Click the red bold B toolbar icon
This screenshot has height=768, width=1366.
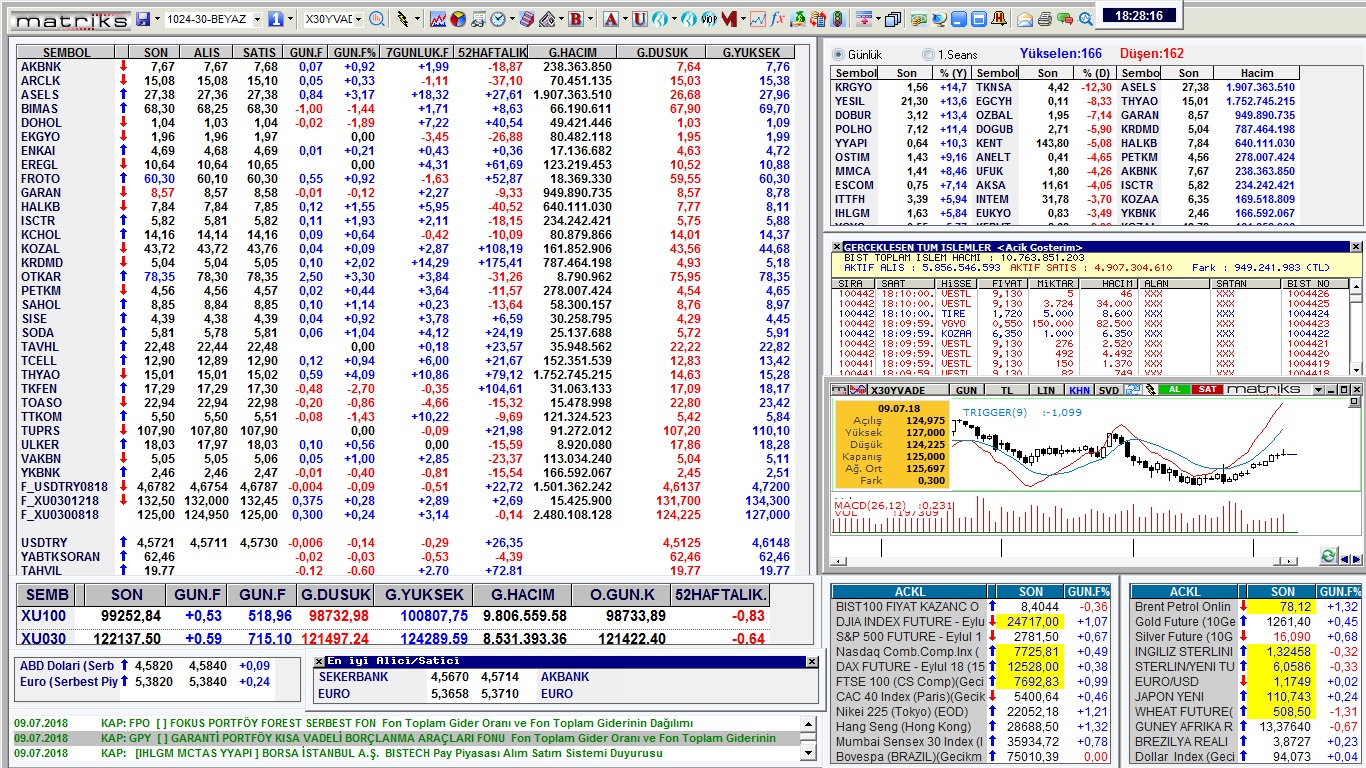[575, 19]
